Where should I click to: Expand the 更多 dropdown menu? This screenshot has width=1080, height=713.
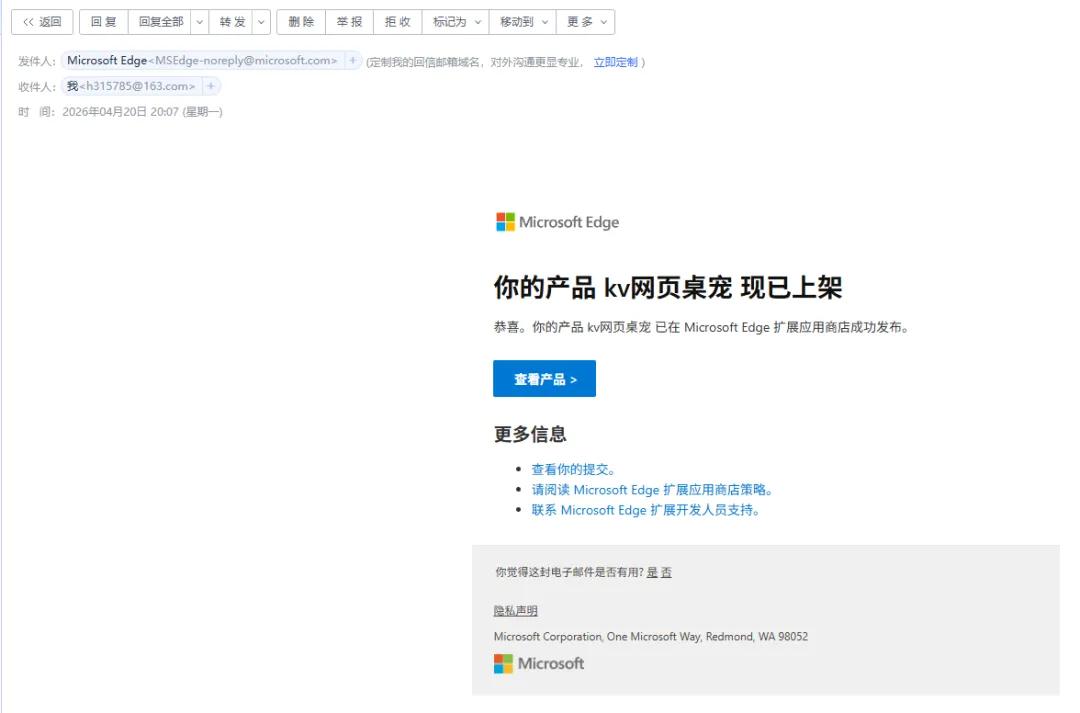tap(585, 22)
